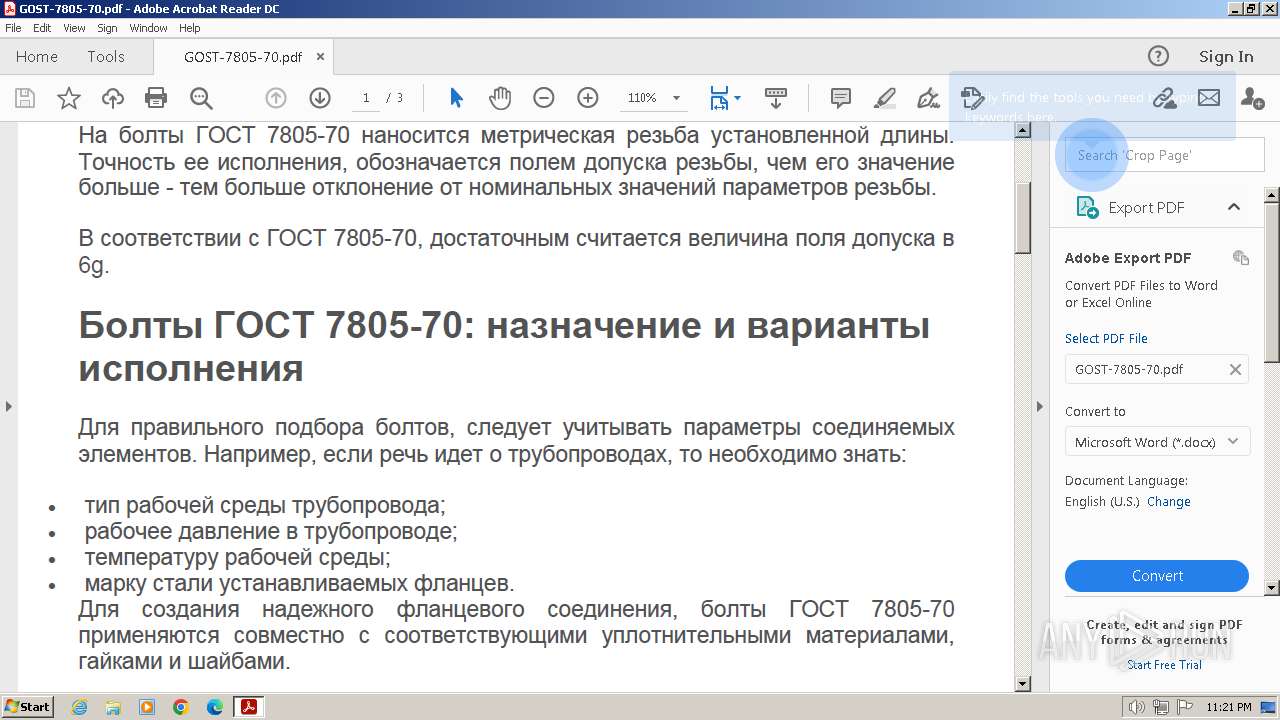Send the file by email envelope icon
Image resolution: width=1280 pixels, height=720 pixels.
pos(1209,98)
